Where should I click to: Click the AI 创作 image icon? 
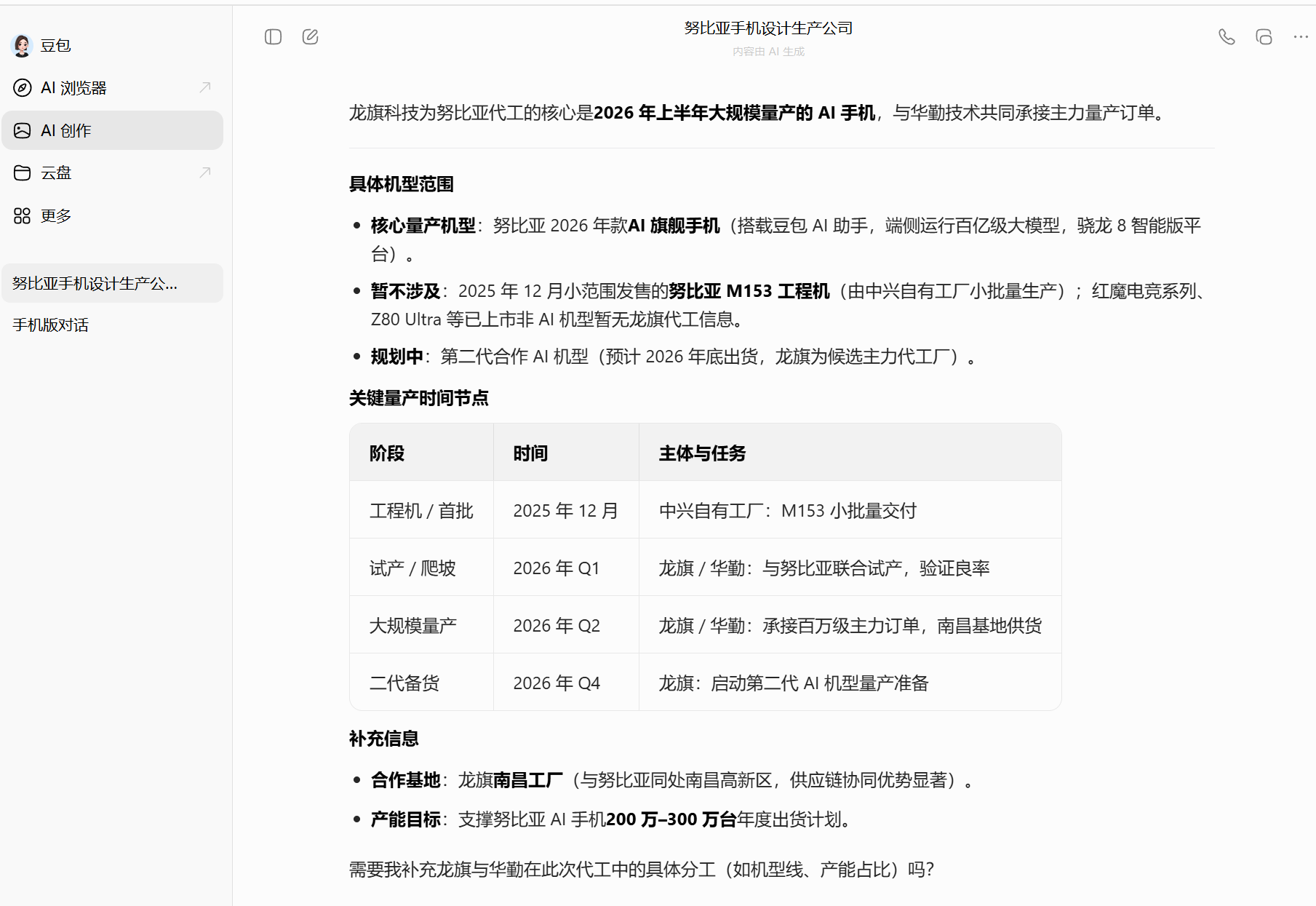pos(23,131)
